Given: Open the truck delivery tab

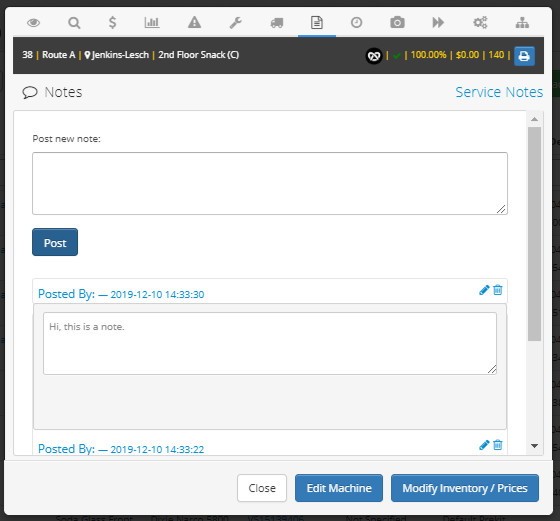Looking at the screenshot, I should tap(277, 23).
